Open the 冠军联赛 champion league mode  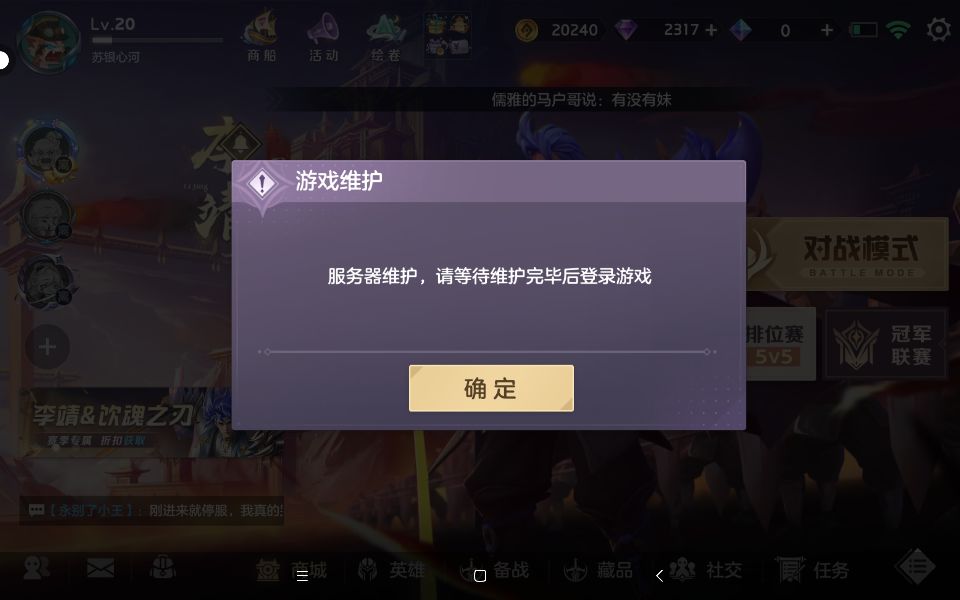(885, 344)
